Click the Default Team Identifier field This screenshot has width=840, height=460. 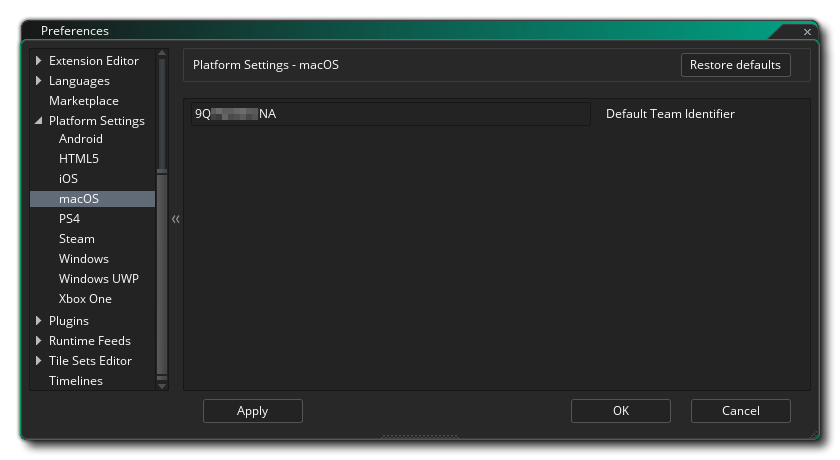pos(390,114)
